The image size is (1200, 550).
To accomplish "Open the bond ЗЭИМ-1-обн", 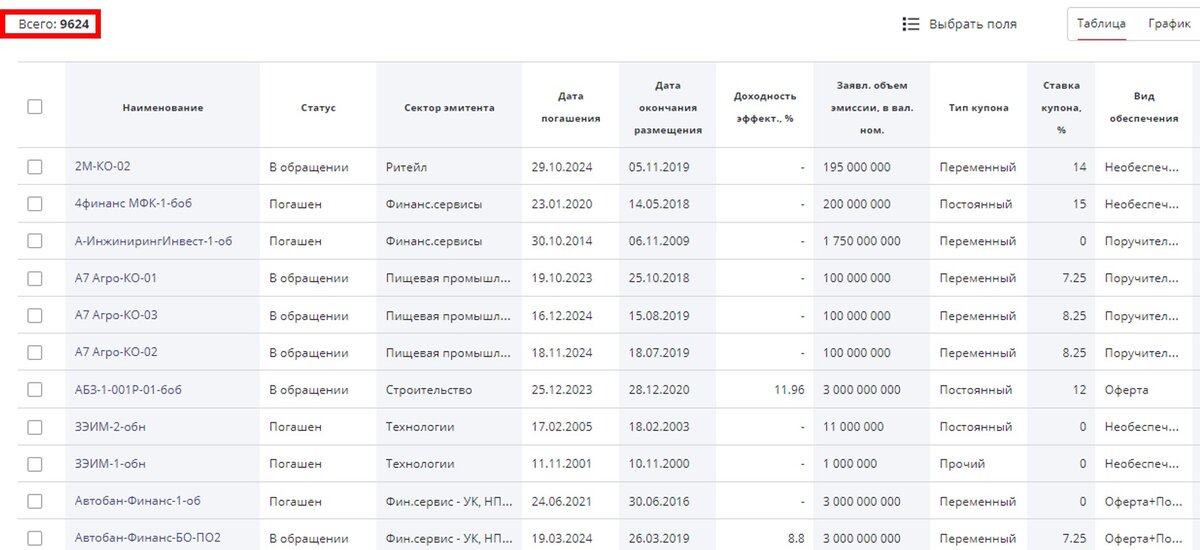I will [110, 464].
